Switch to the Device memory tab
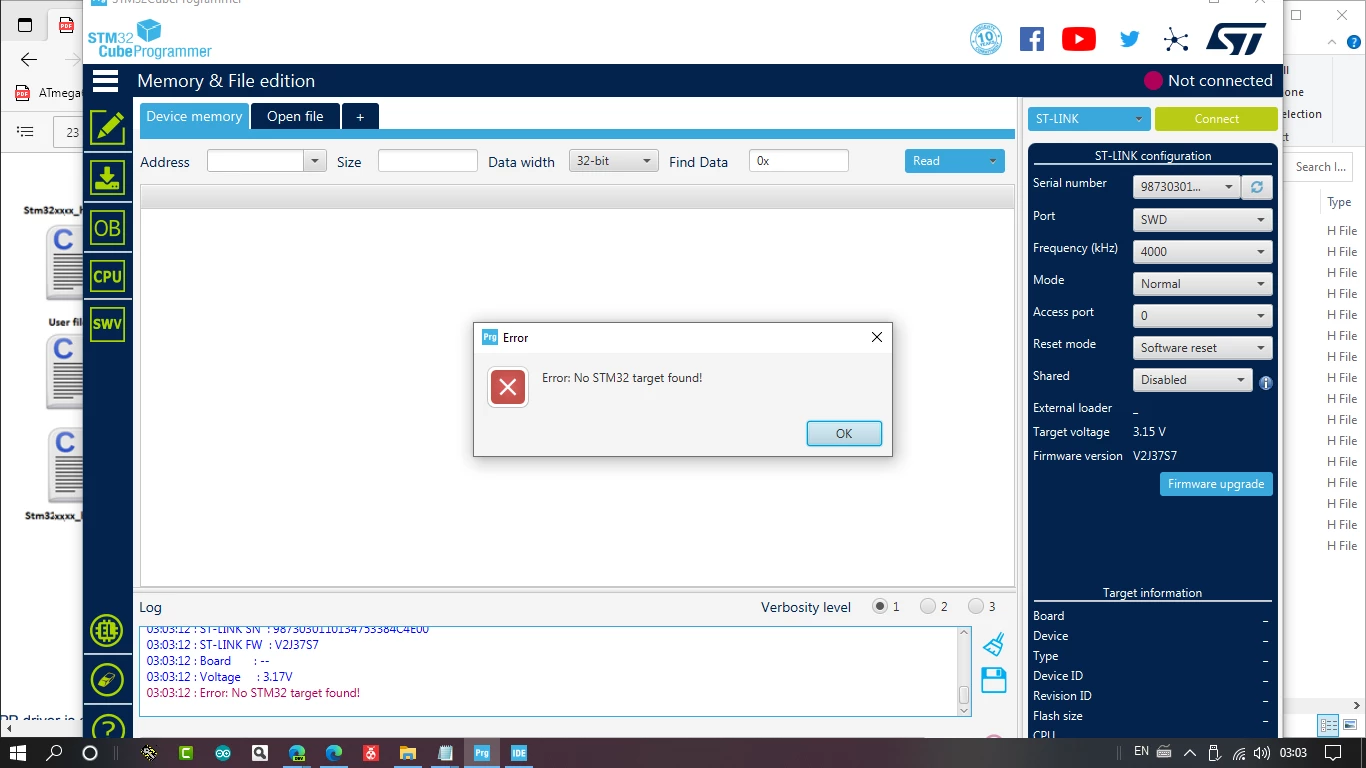Viewport: 1366px width, 768px height. click(x=194, y=116)
